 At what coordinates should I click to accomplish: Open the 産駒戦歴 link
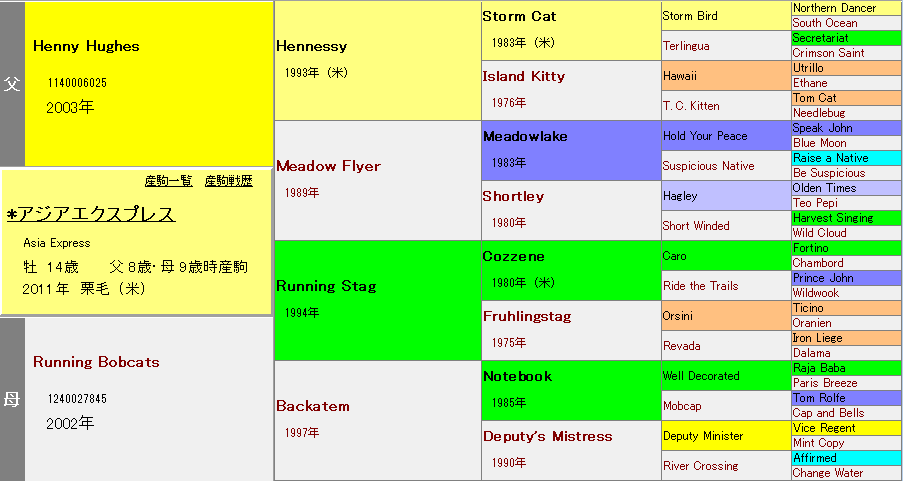228,181
